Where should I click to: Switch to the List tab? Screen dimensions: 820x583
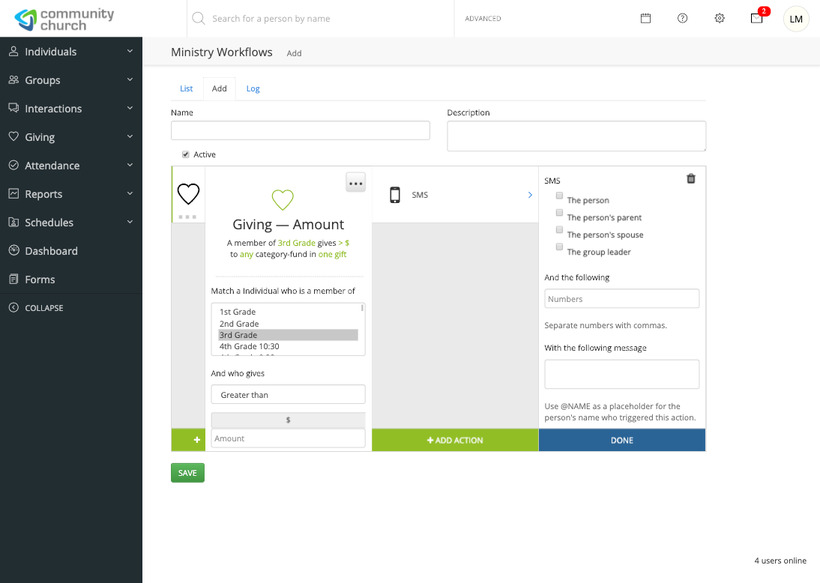pyautogui.click(x=186, y=88)
